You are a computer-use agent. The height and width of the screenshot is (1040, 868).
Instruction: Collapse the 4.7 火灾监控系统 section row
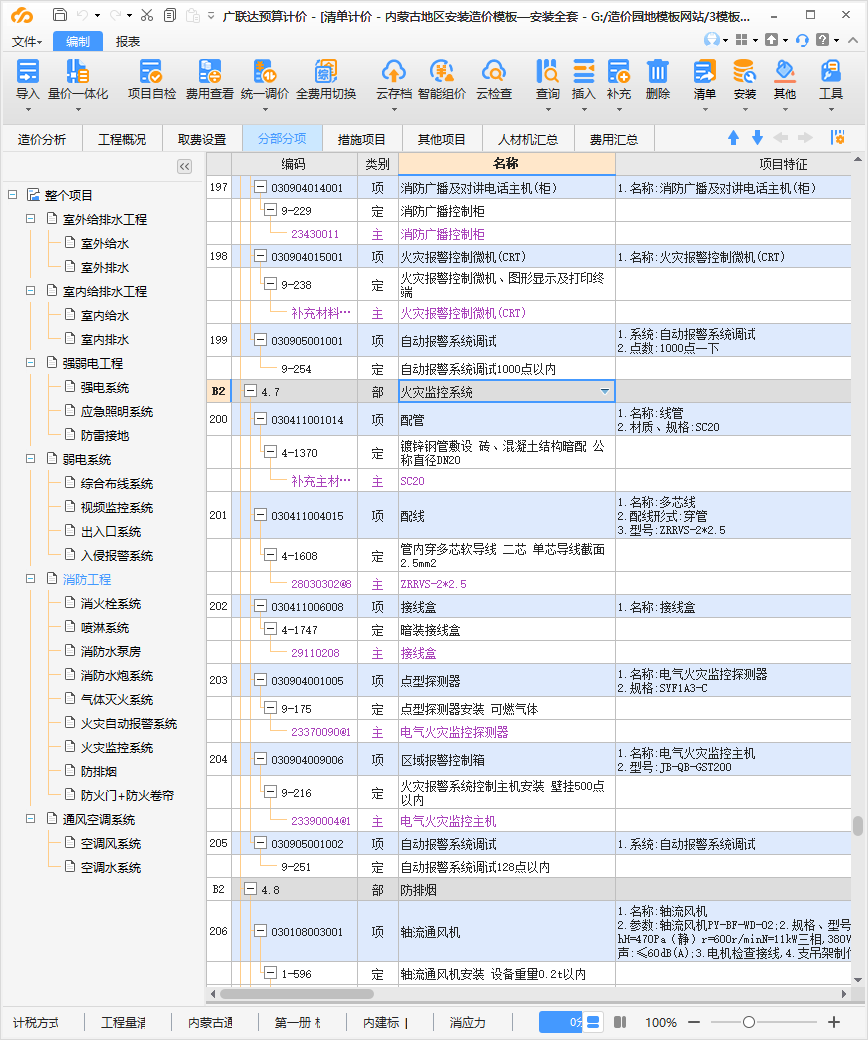pos(250,392)
